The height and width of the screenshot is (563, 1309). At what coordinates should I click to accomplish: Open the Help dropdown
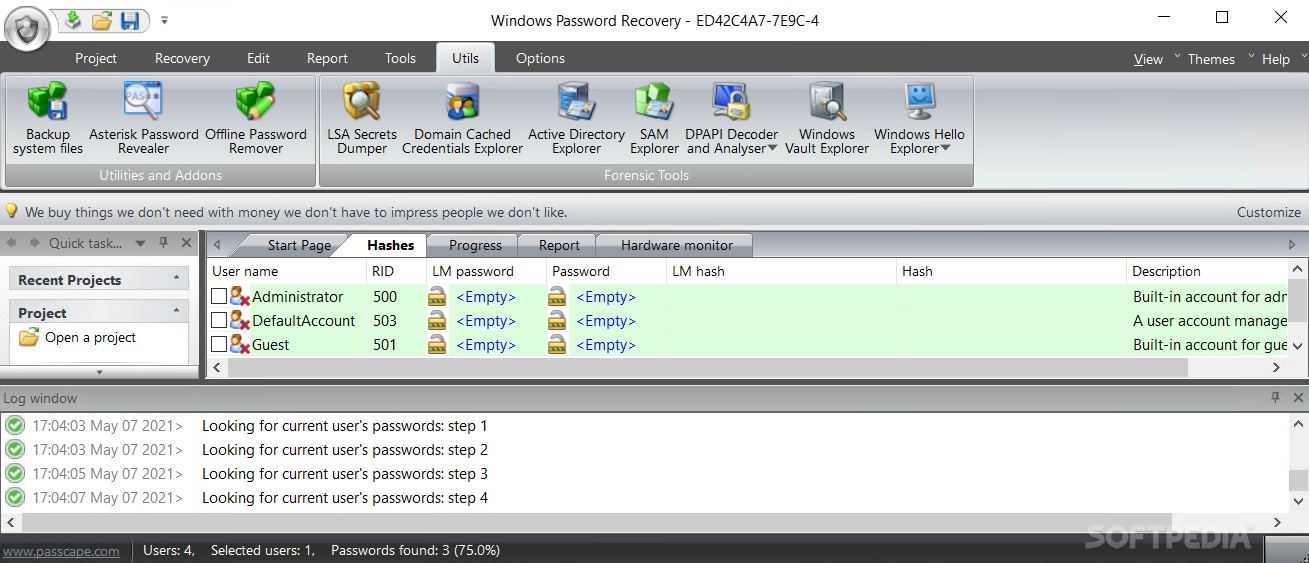[x=1276, y=59]
